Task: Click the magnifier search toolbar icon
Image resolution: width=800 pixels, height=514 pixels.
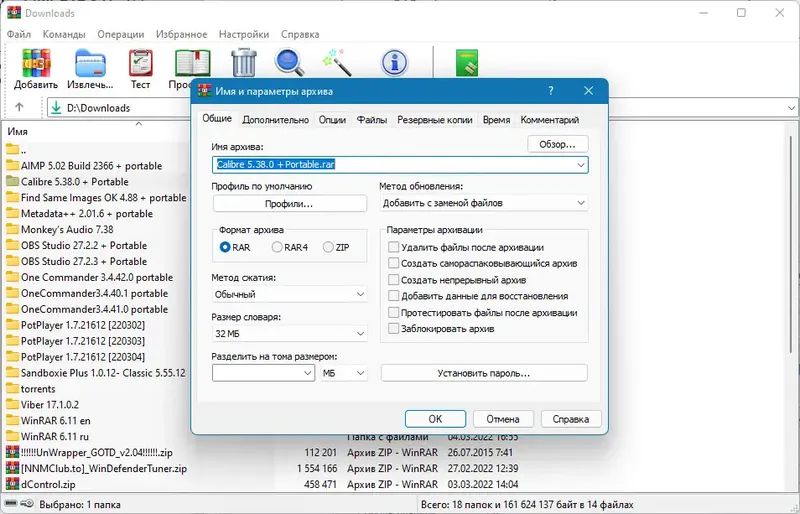Action: (x=289, y=62)
